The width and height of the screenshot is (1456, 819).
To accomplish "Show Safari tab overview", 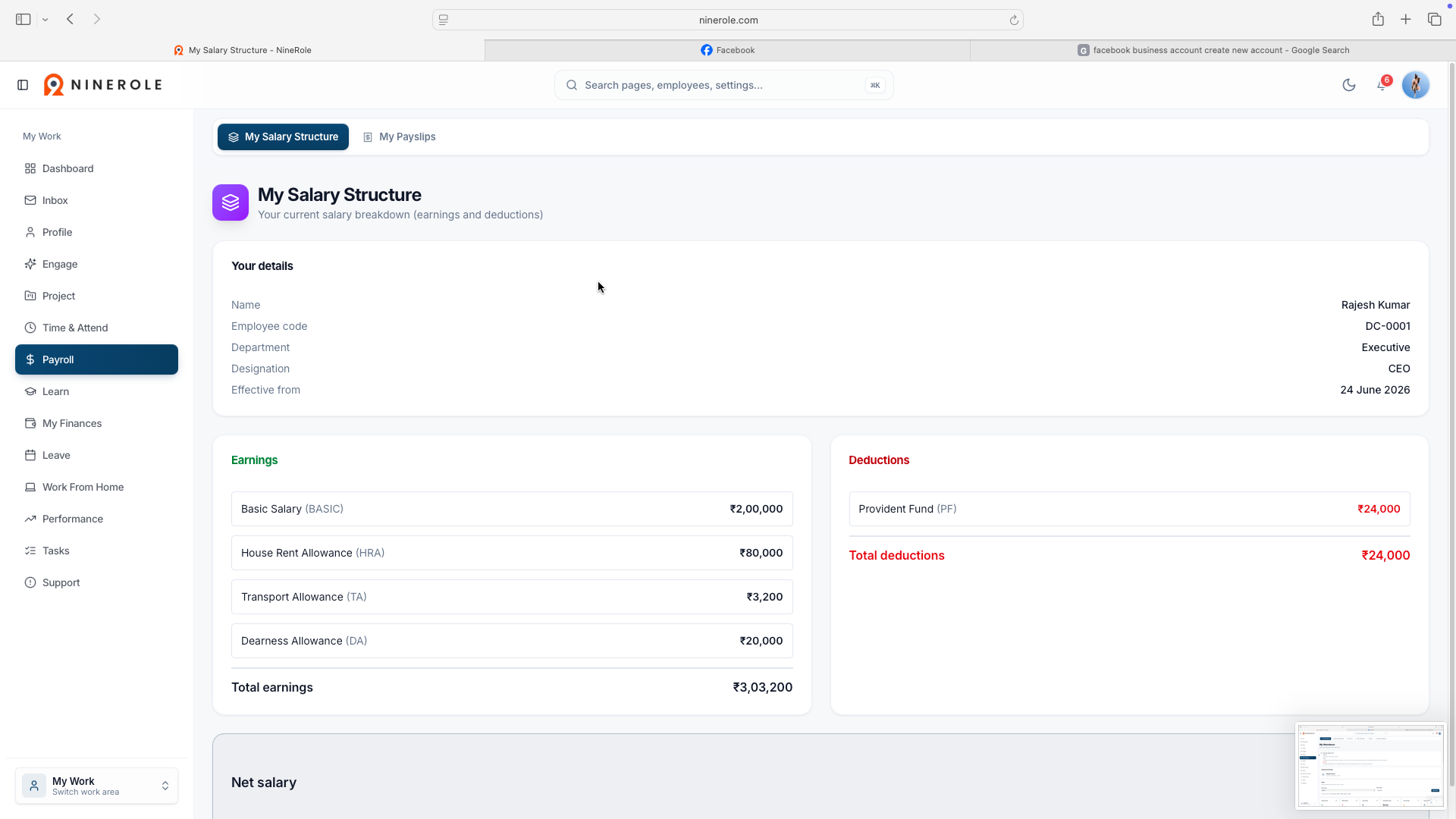I will point(1434,20).
